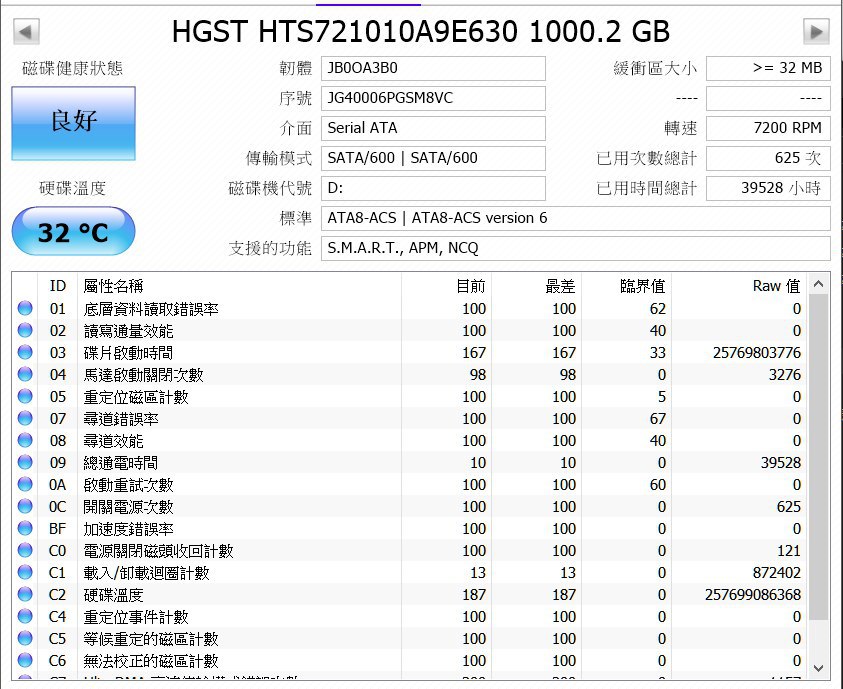
Task: Select the 碟片啟動時間 attribute name
Action: 128,353
